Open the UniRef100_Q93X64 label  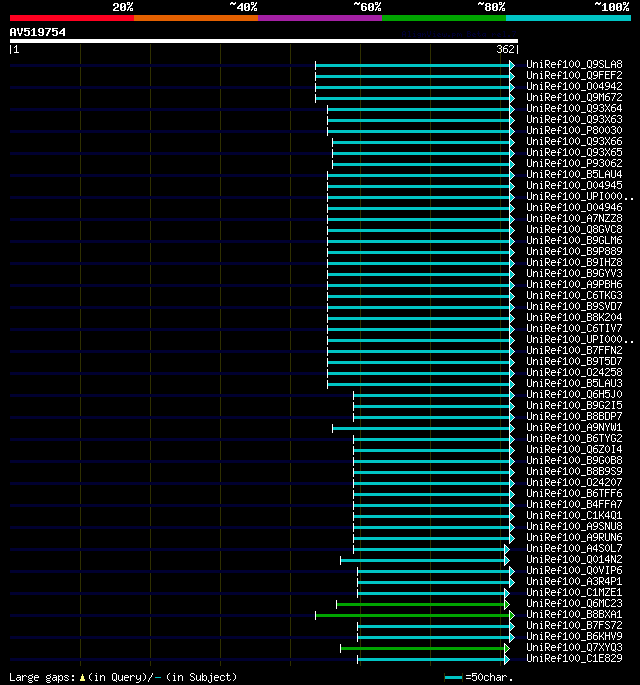pos(574,108)
